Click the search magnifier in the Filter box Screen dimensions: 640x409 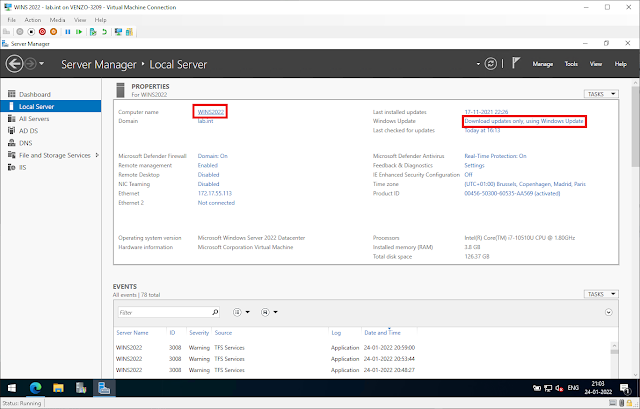(215, 312)
